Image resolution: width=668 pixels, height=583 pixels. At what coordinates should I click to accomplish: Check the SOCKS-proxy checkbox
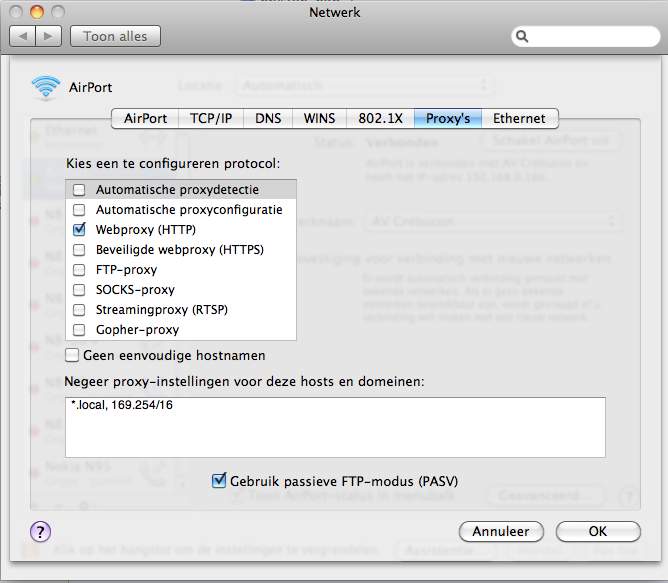click(79, 290)
